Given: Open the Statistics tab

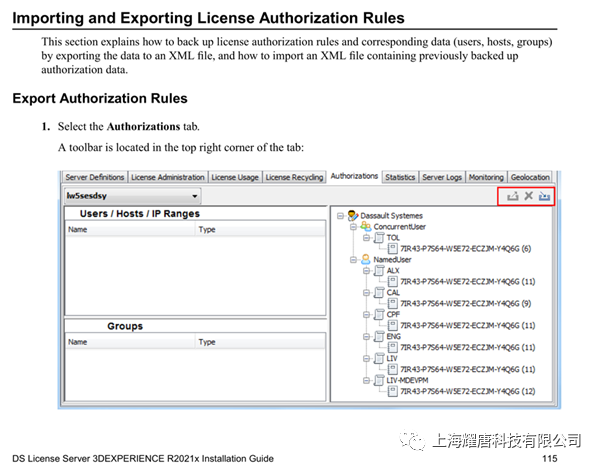Looking at the screenshot, I should (400, 177).
